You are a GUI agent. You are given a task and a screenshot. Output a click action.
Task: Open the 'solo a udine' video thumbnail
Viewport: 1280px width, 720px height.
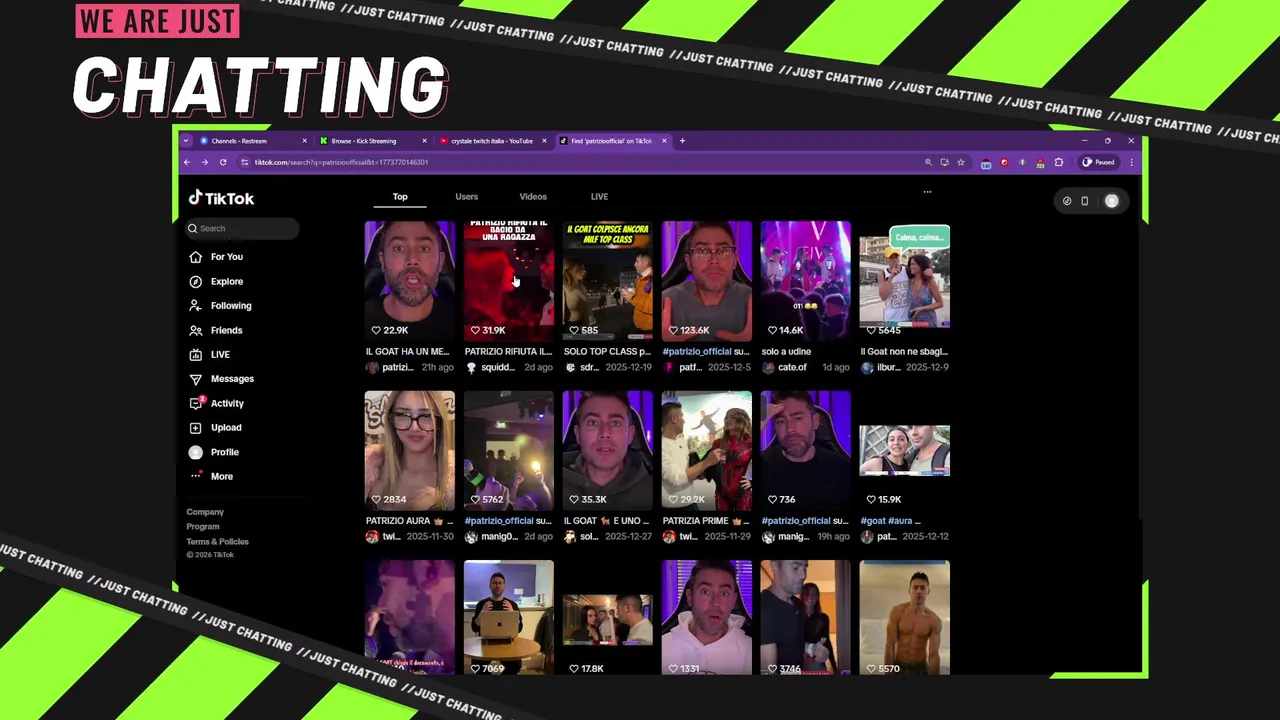tap(806, 281)
